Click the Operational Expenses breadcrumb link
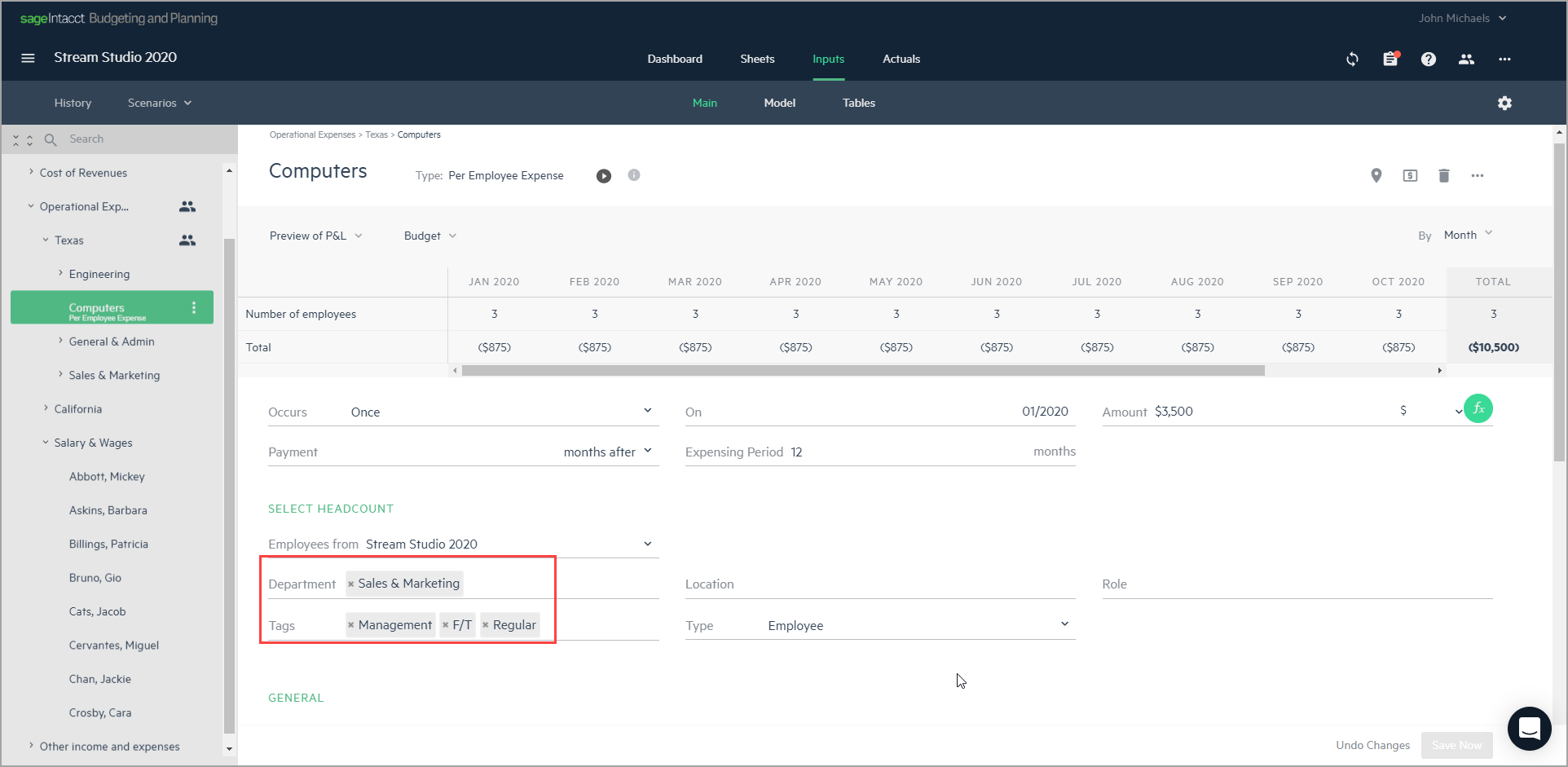The width and height of the screenshot is (1568, 767). (x=312, y=134)
